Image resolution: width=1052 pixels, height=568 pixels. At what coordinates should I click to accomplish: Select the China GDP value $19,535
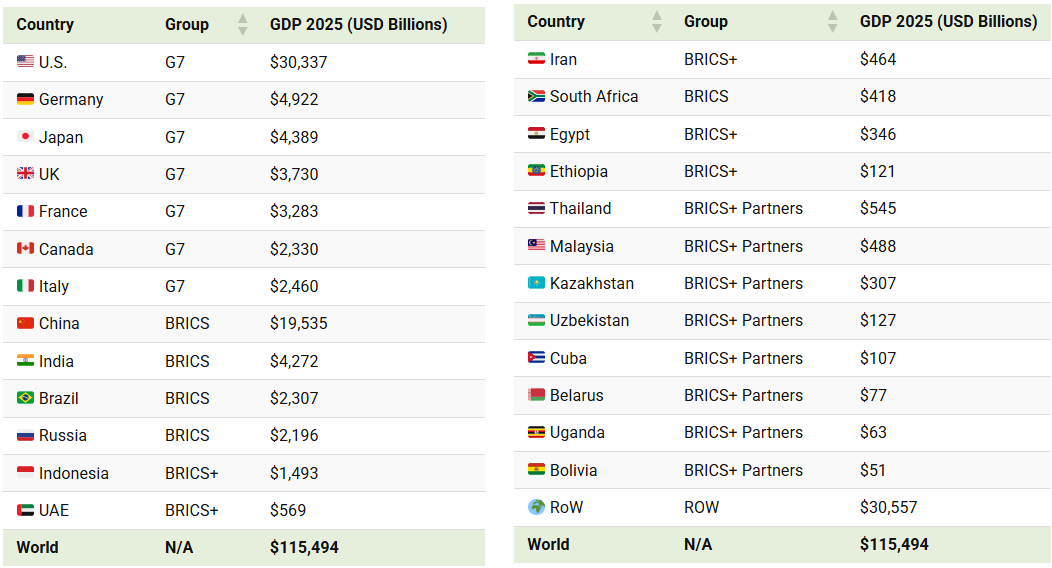pos(299,323)
